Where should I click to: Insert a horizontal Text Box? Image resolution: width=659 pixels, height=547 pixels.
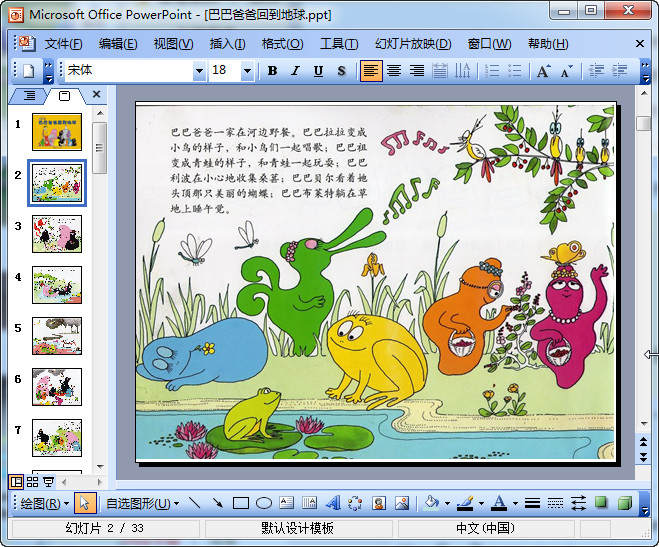pyautogui.click(x=287, y=503)
